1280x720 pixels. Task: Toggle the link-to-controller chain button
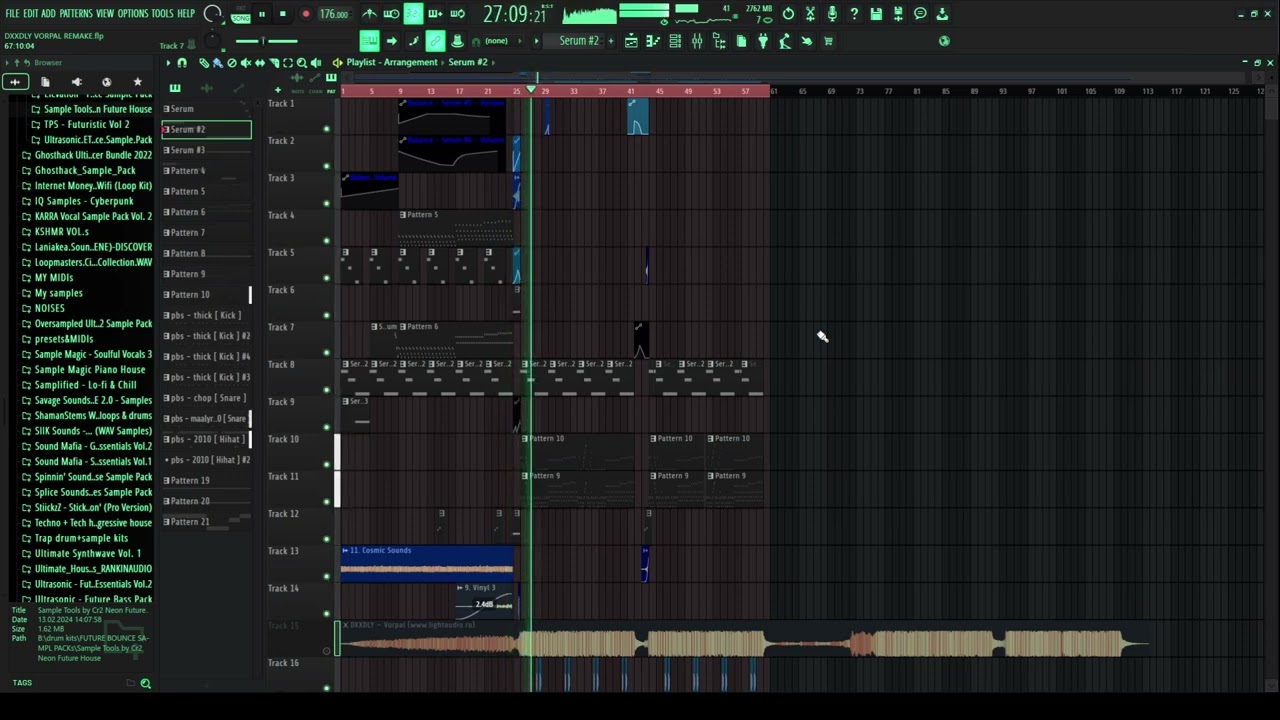[435, 41]
